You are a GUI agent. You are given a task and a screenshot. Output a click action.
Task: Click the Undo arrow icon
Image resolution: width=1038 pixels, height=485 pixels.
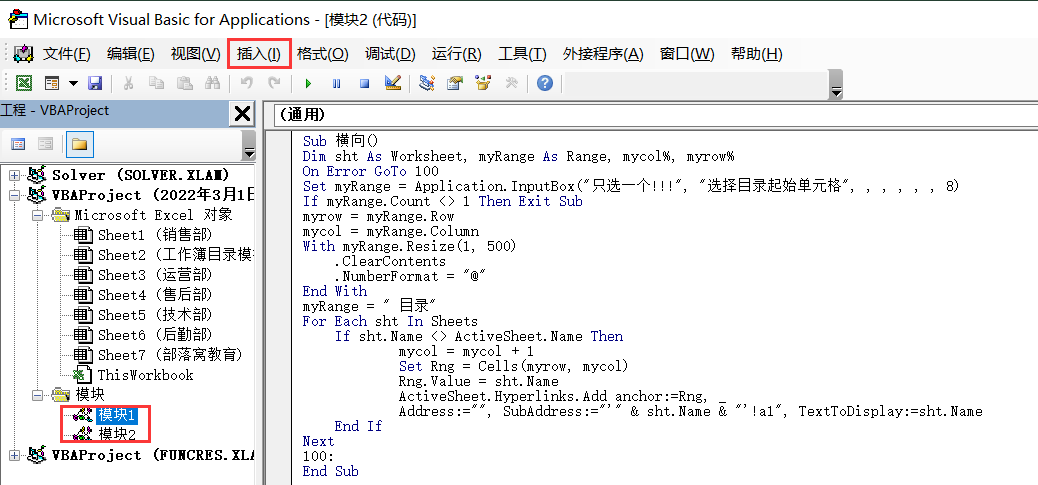[x=246, y=83]
